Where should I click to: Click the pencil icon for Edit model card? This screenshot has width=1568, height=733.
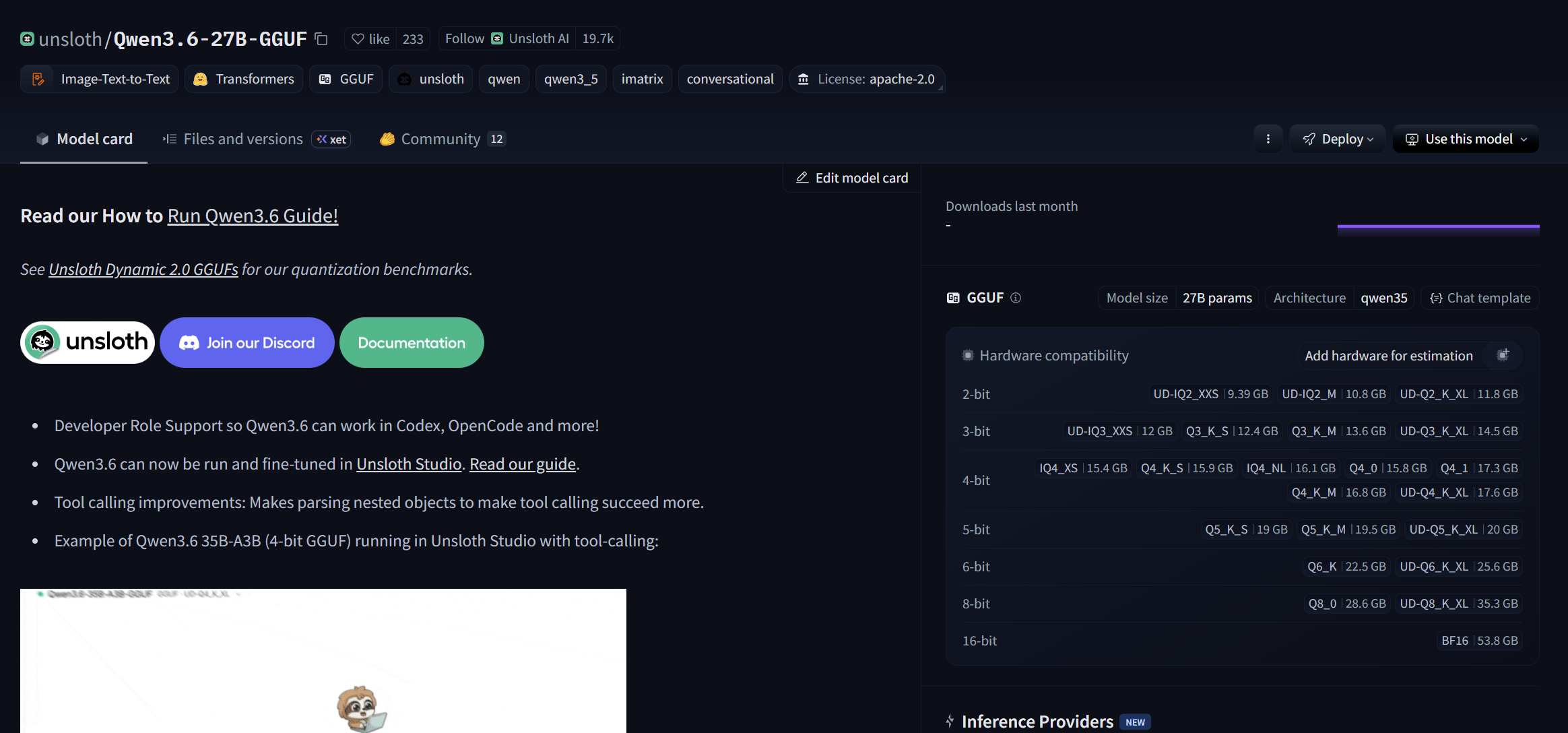click(802, 178)
